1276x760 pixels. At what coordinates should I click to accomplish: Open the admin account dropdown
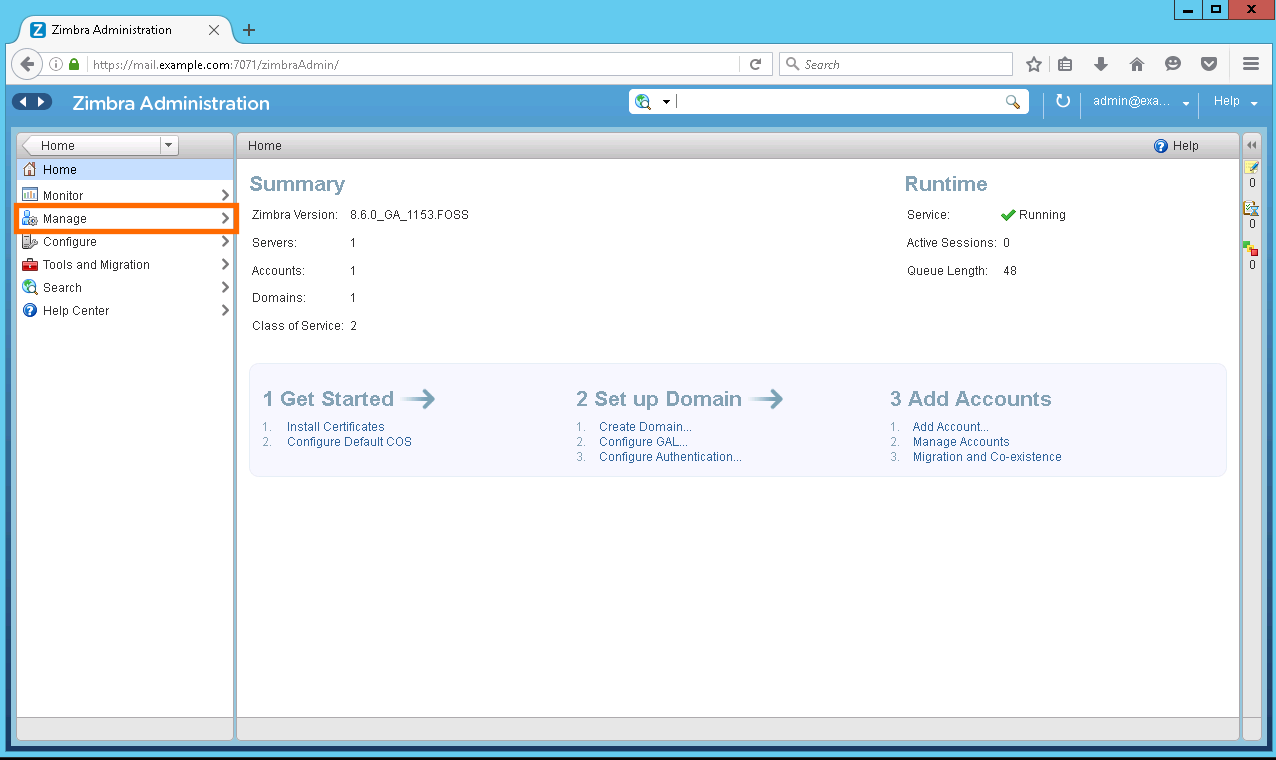pos(1142,102)
